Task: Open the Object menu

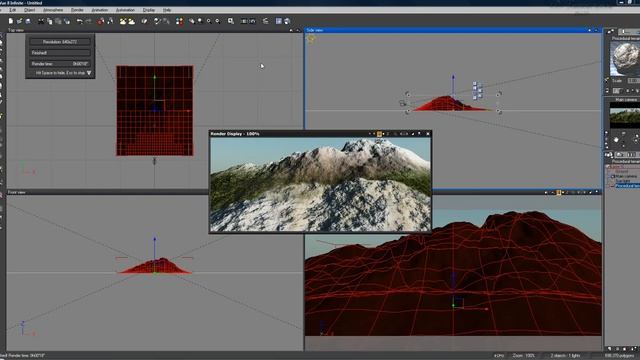Action: 29,10
